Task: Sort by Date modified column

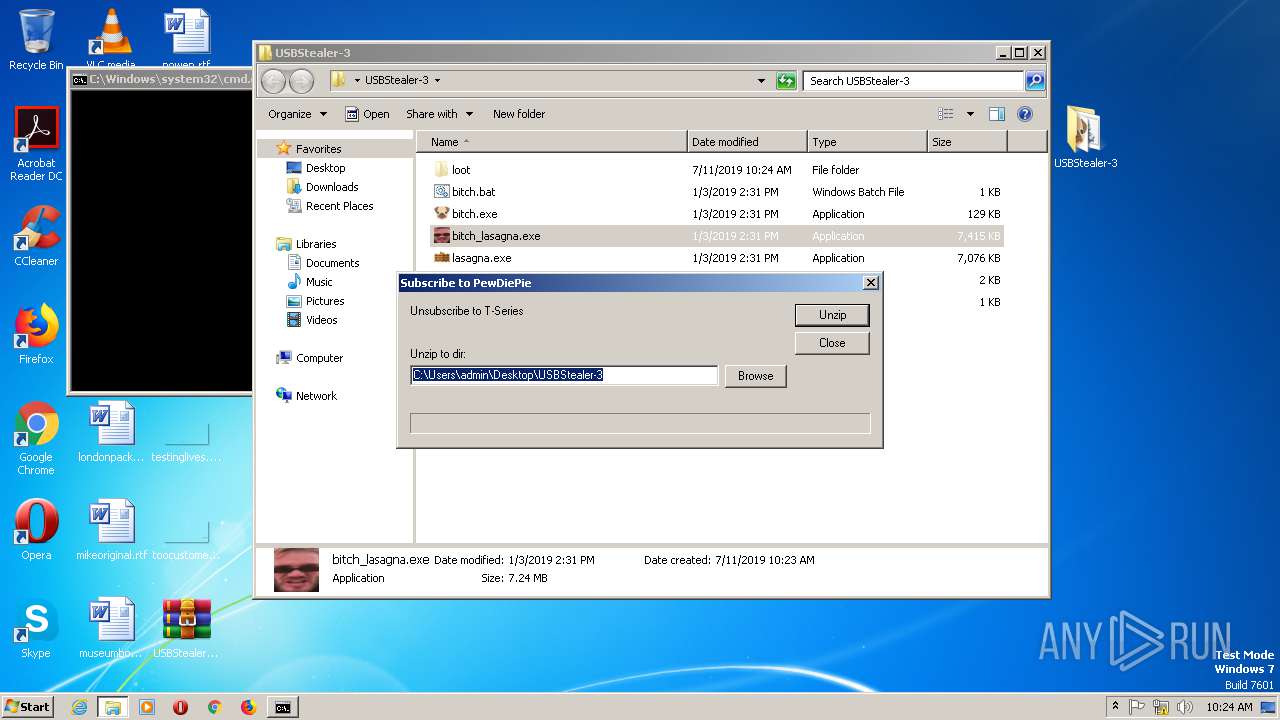Action: 747,142
